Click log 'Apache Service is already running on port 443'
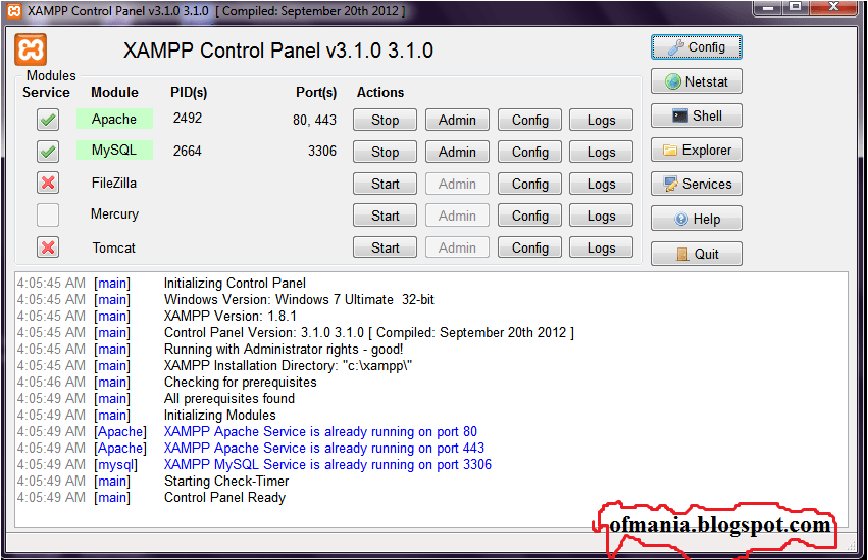 click(x=324, y=448)
